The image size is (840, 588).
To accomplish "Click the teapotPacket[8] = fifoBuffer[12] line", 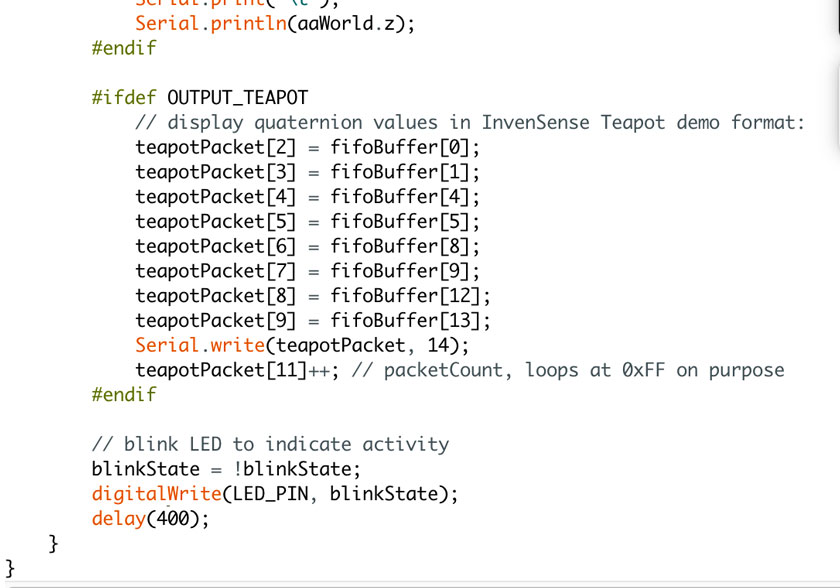I will [x=313, y=296].
